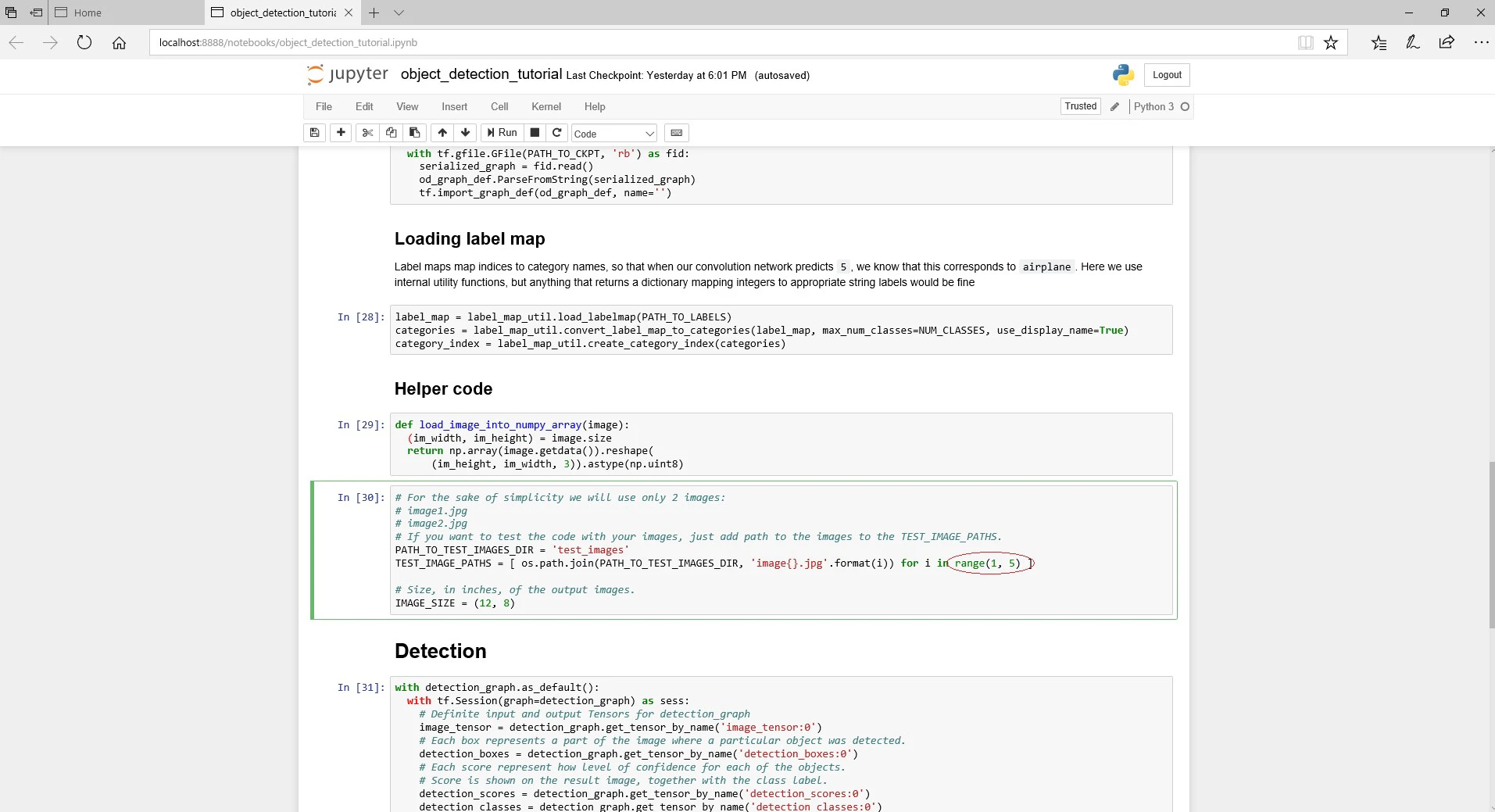Open the Insert menu

(454, 107)
